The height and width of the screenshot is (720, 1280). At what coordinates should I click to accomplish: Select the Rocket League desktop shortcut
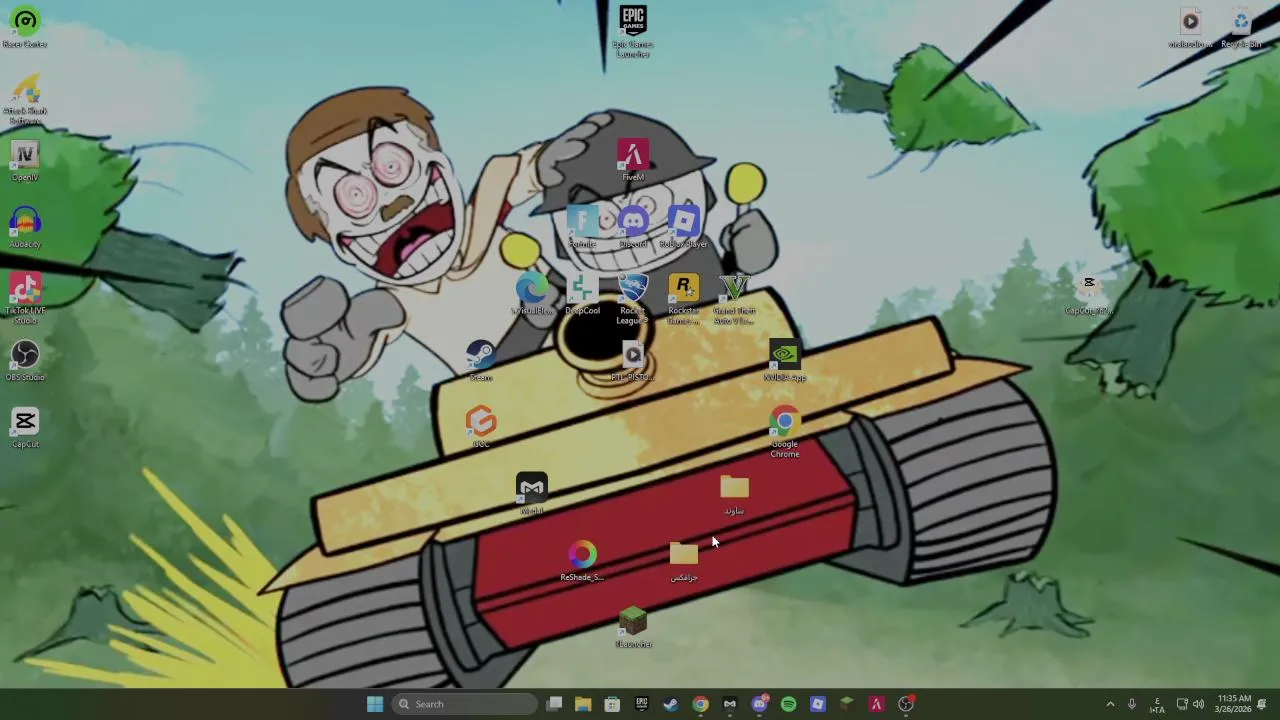pos(632,299)
